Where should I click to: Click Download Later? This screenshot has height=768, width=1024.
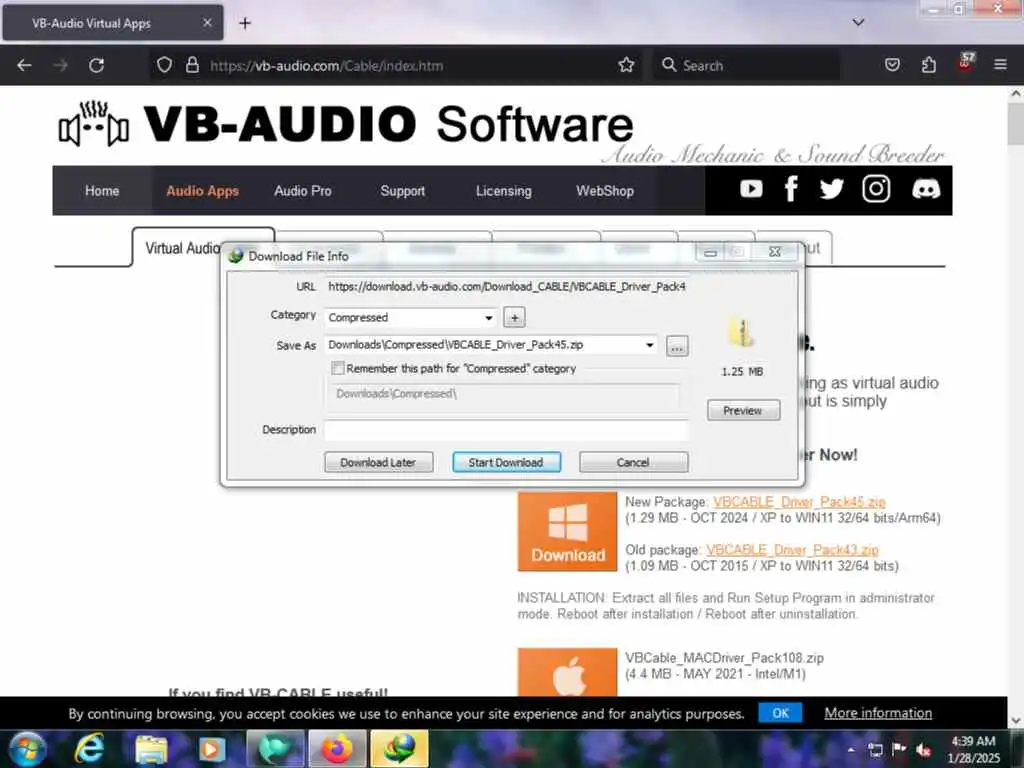[378, 462]
